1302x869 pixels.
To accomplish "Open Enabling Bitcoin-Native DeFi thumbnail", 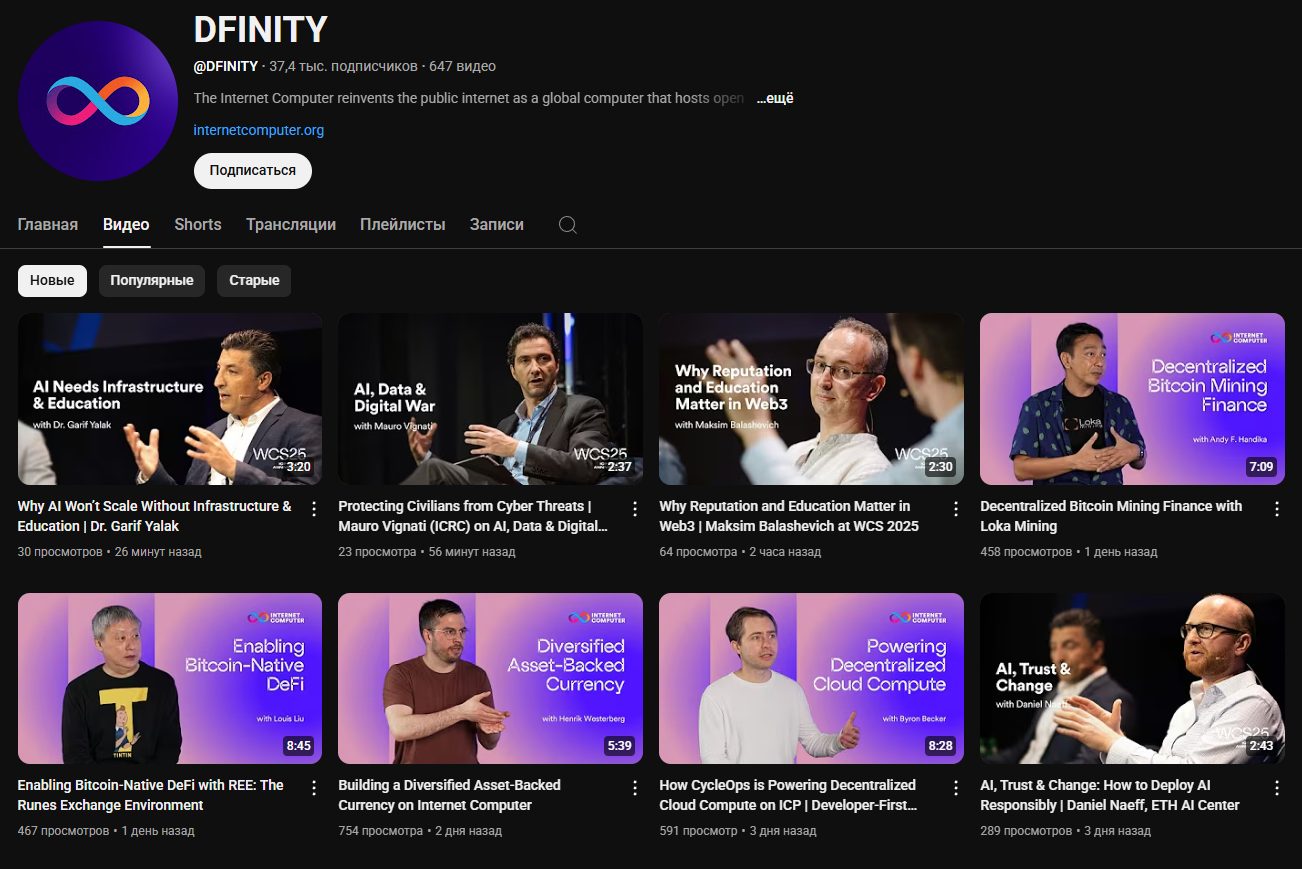I will tap(170, 679).
